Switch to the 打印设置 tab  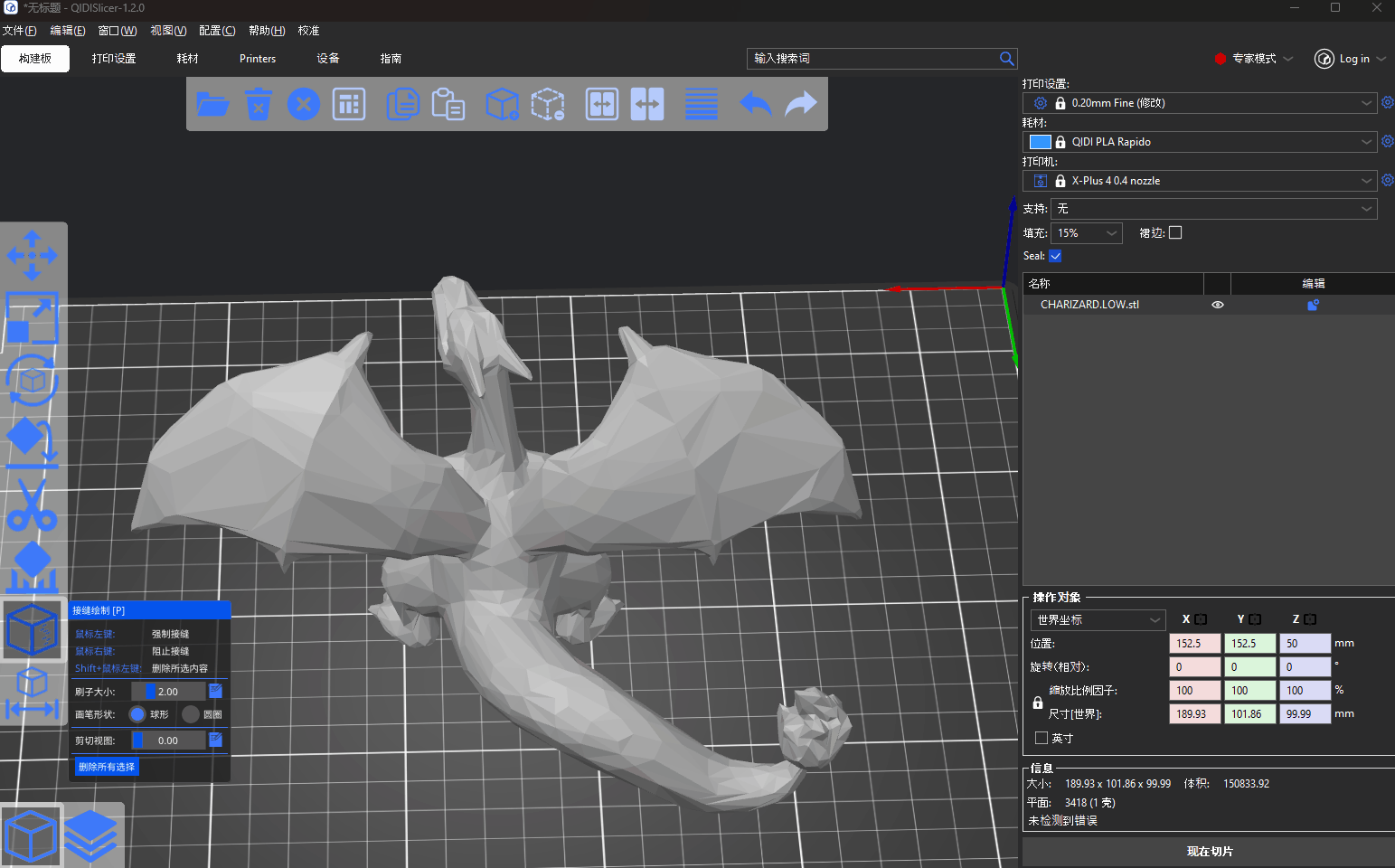coord(114,59)
